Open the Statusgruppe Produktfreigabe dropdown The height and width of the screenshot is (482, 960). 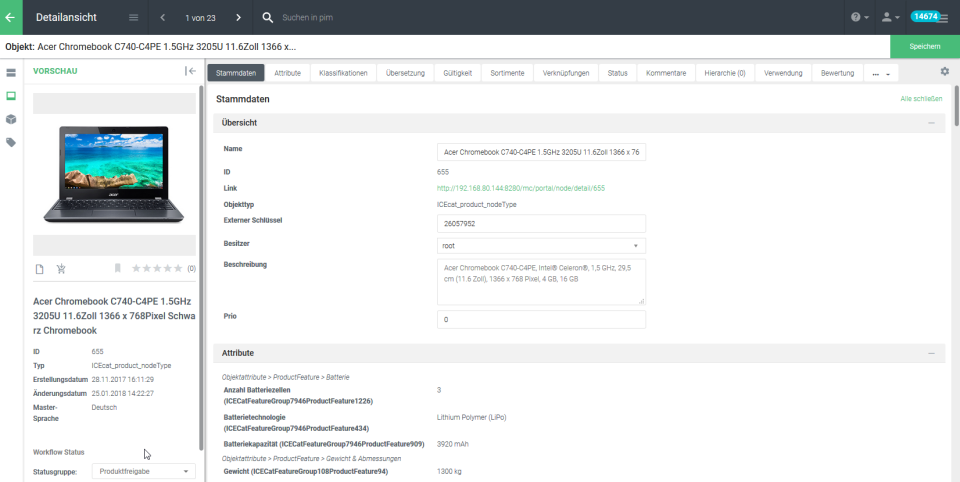[x=144, y=471]
